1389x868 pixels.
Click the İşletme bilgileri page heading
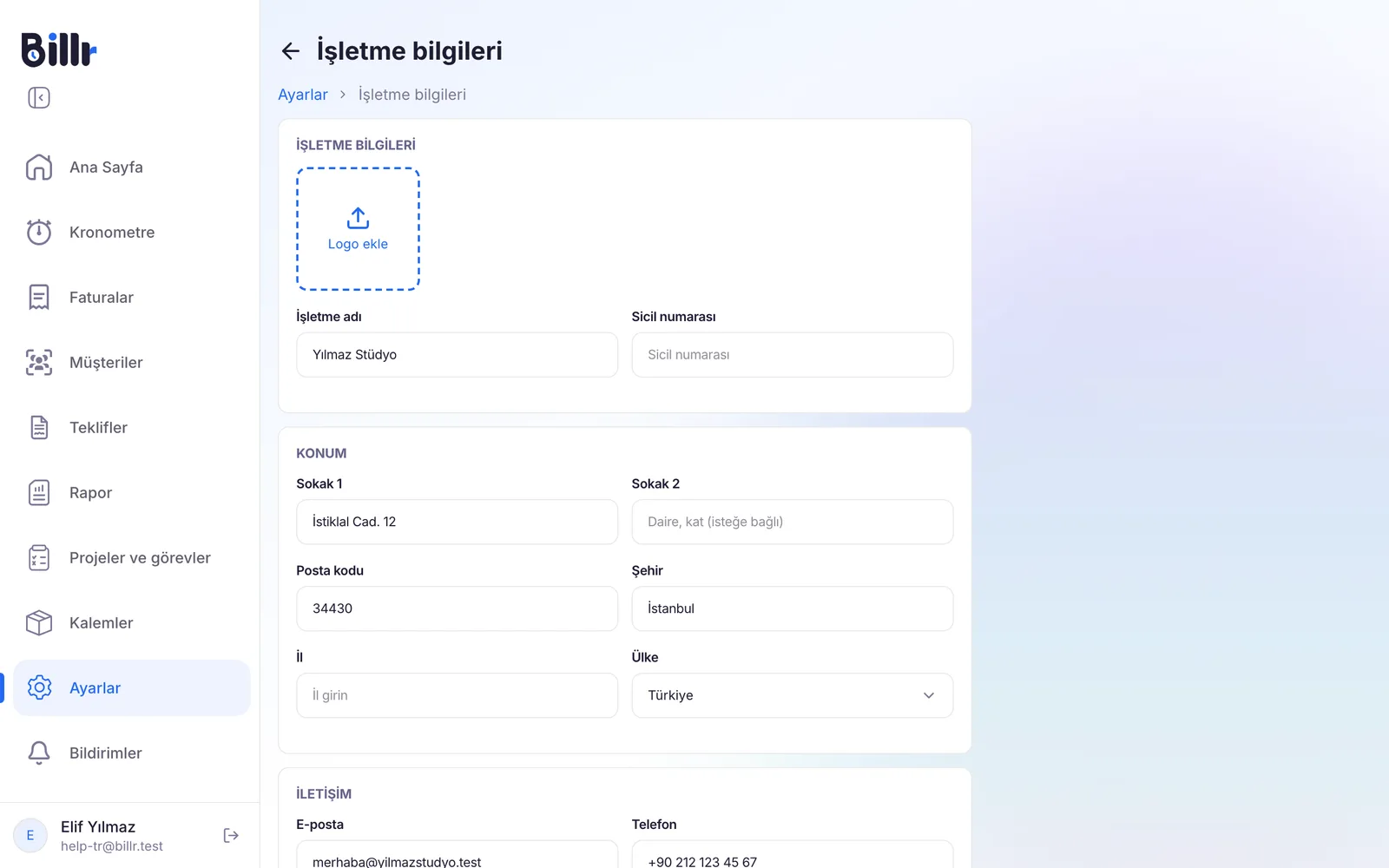[410, 51]
